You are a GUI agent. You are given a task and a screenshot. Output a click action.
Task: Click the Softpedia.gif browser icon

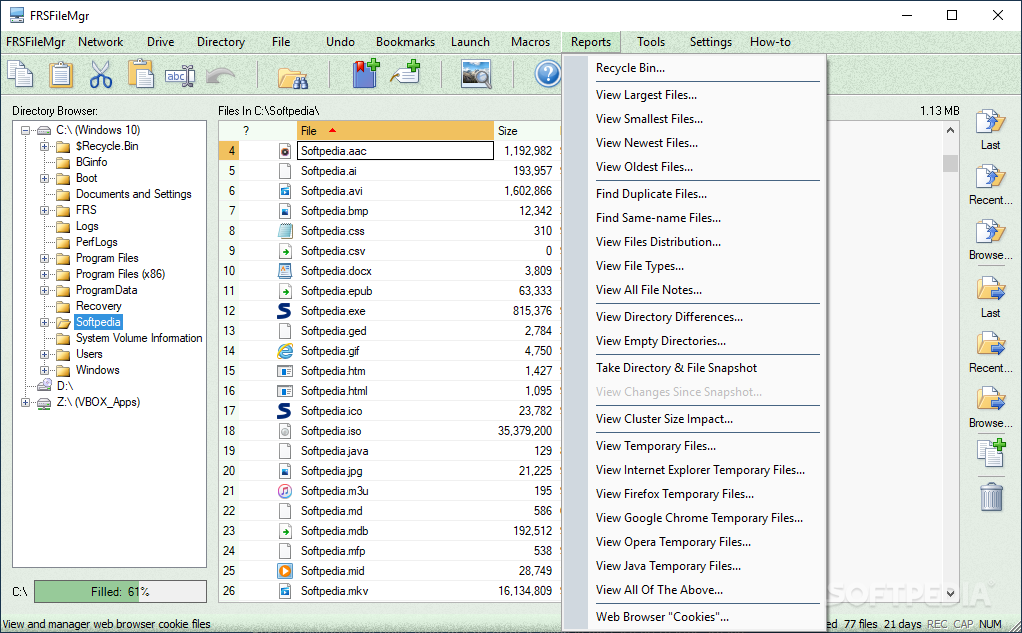coord(284,351)
